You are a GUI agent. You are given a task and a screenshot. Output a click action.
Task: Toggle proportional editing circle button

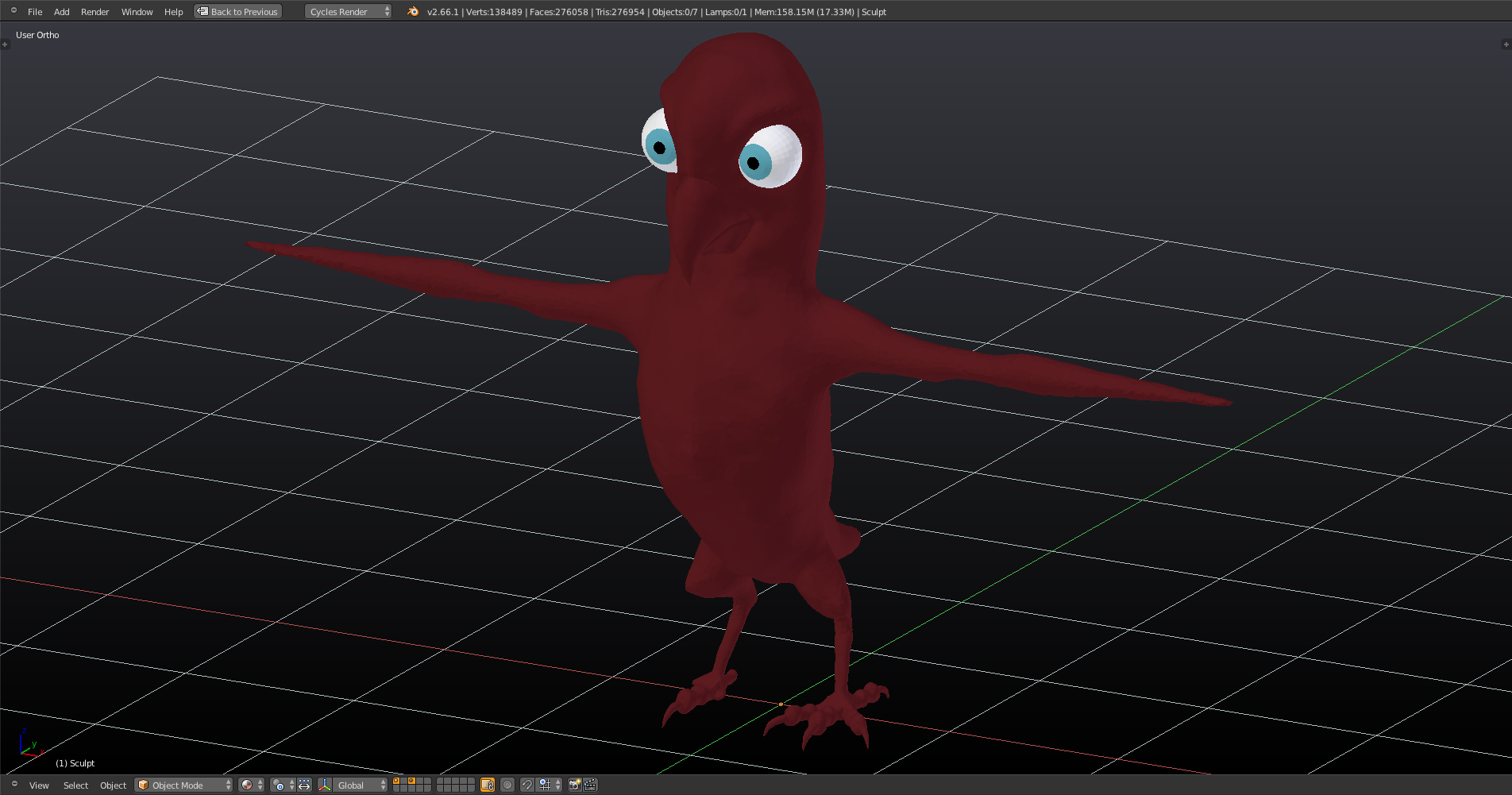tap(507, 785)
